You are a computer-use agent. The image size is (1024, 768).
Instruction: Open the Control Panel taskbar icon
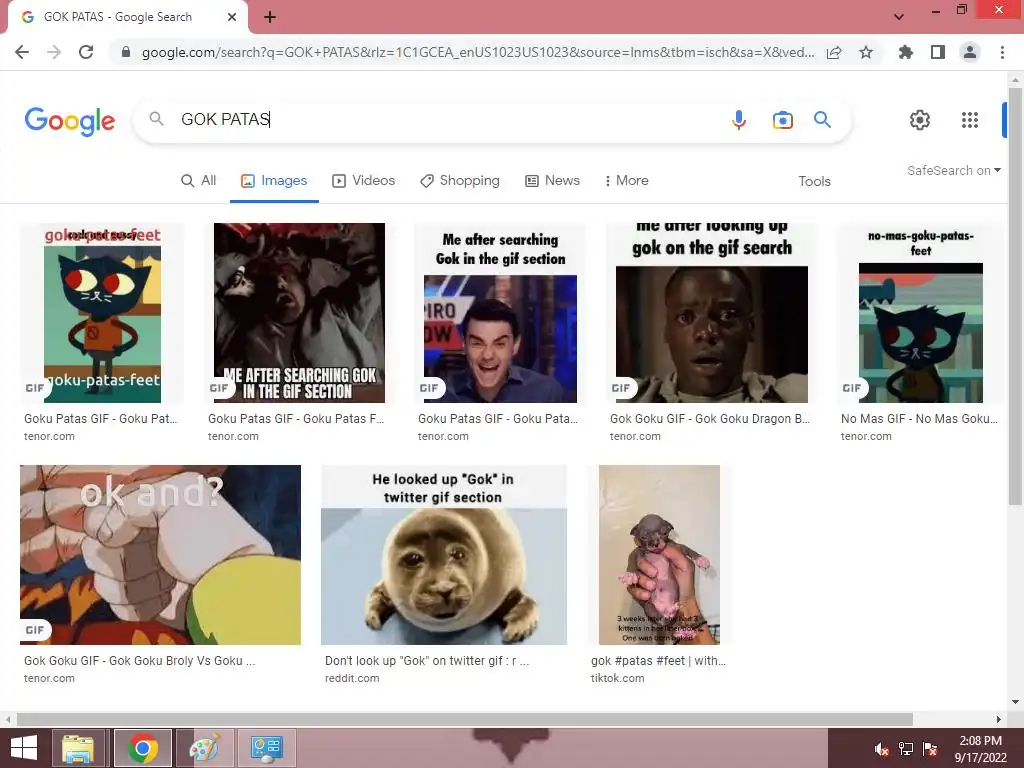(x=266, y=748)
